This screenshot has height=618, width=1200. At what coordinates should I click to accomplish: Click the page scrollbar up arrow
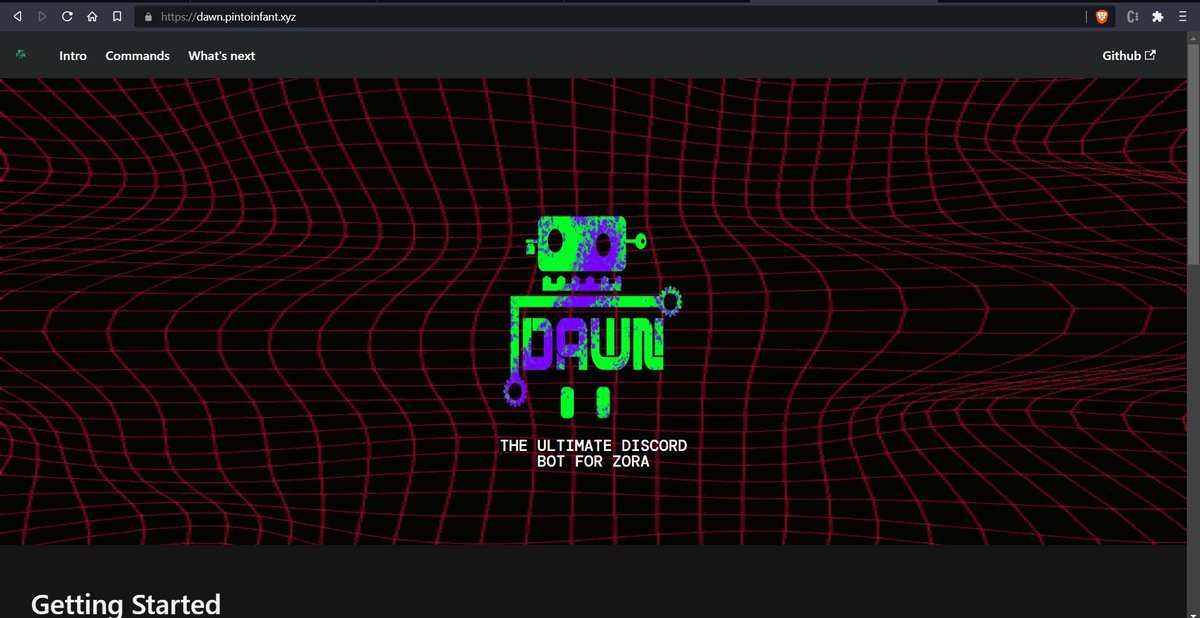tap(1193, 38)
